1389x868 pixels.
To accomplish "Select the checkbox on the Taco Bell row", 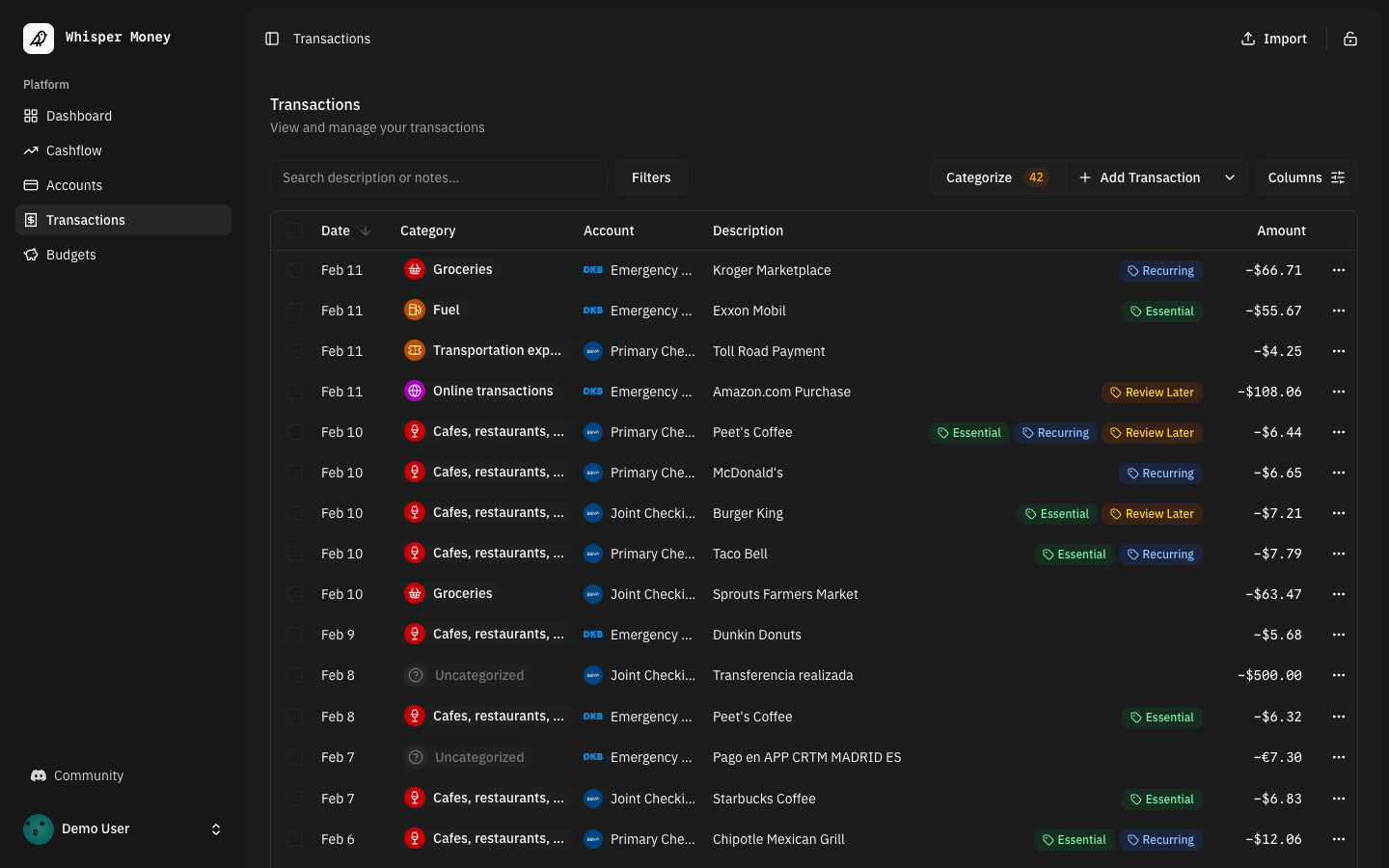I will [294, 554].
